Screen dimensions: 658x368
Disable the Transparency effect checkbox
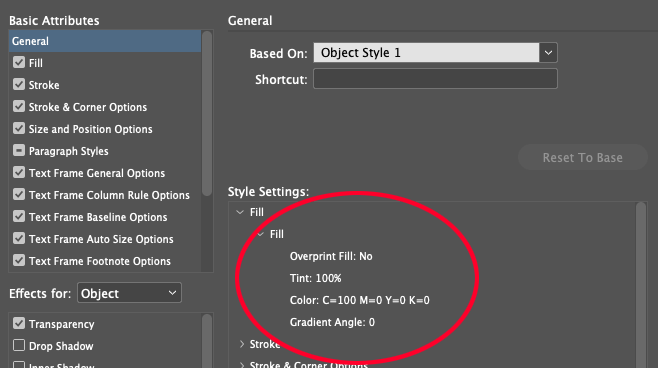19,323
